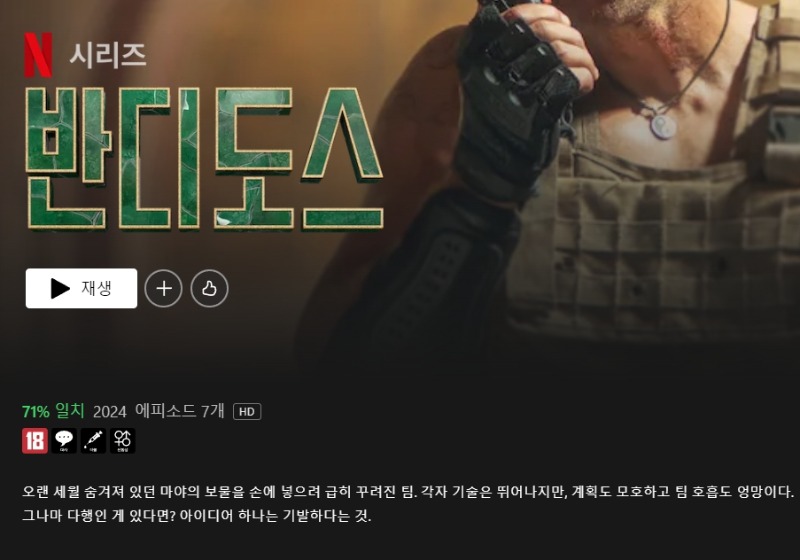Click the yin-yang pendant in the hero image
Image resolution: width=800 pixels, height=560 pixels.
(x=663, y=126)
